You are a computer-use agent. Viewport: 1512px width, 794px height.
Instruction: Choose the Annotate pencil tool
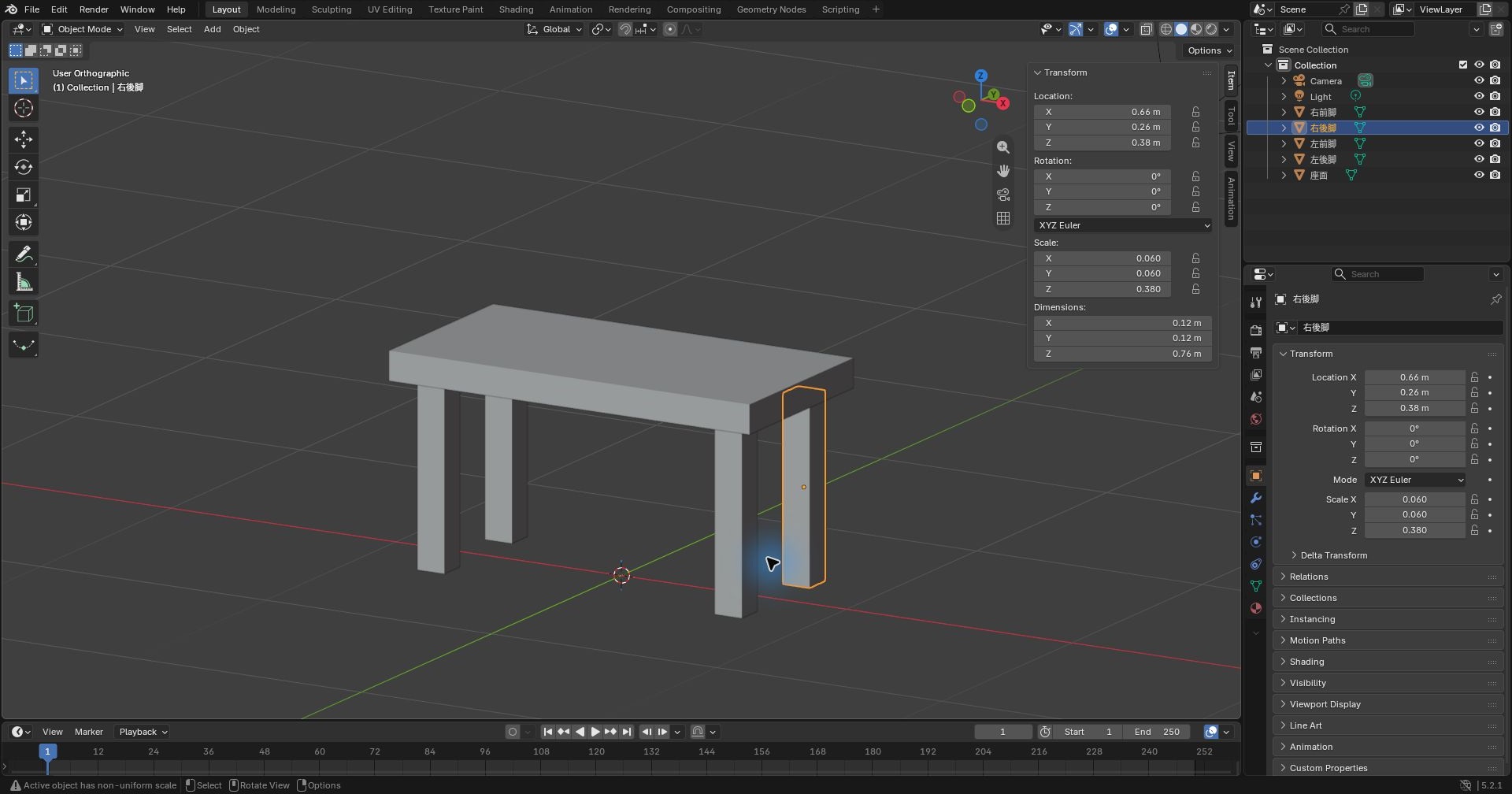click(24, 254)
